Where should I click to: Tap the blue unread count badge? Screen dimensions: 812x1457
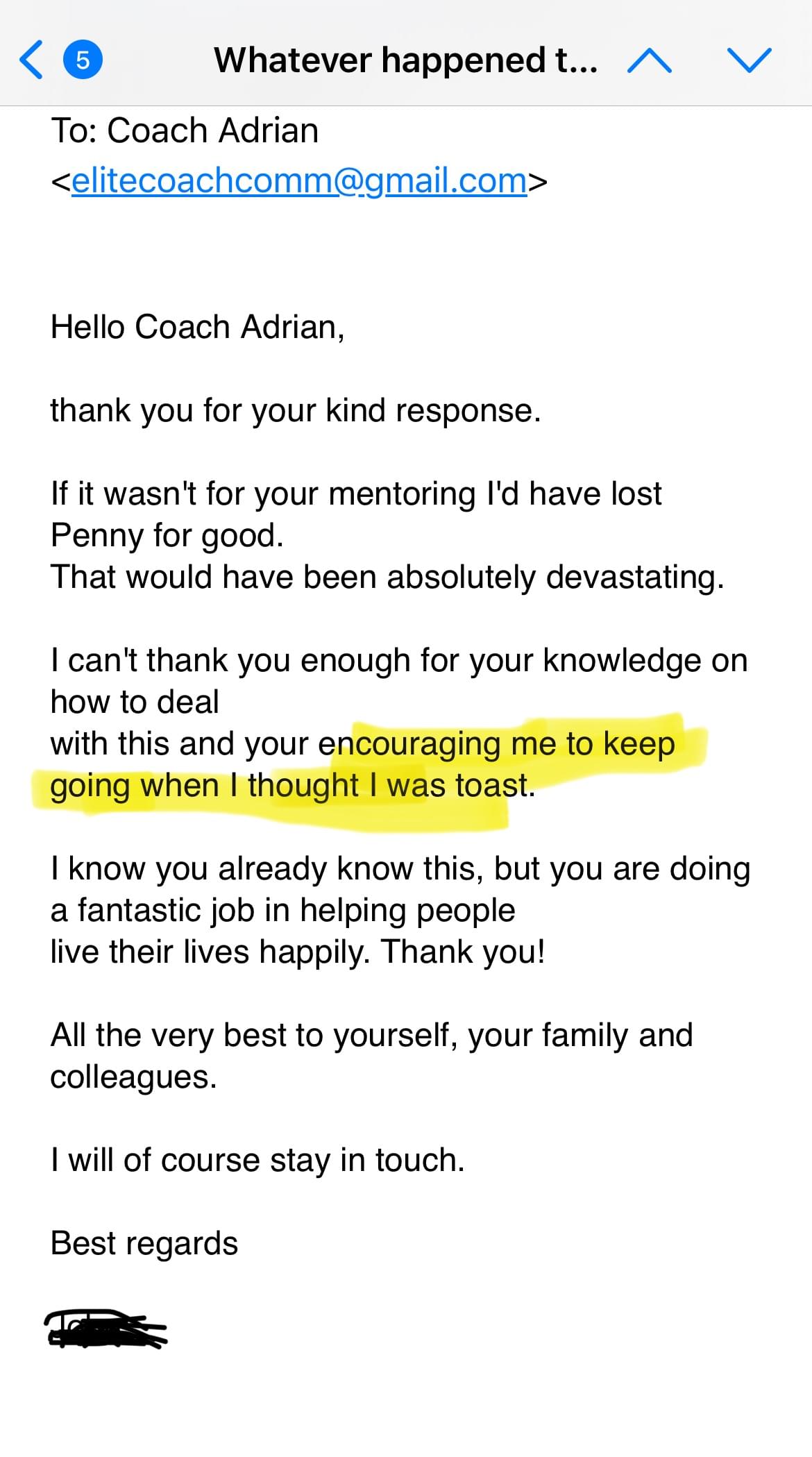tap(83, 60)
